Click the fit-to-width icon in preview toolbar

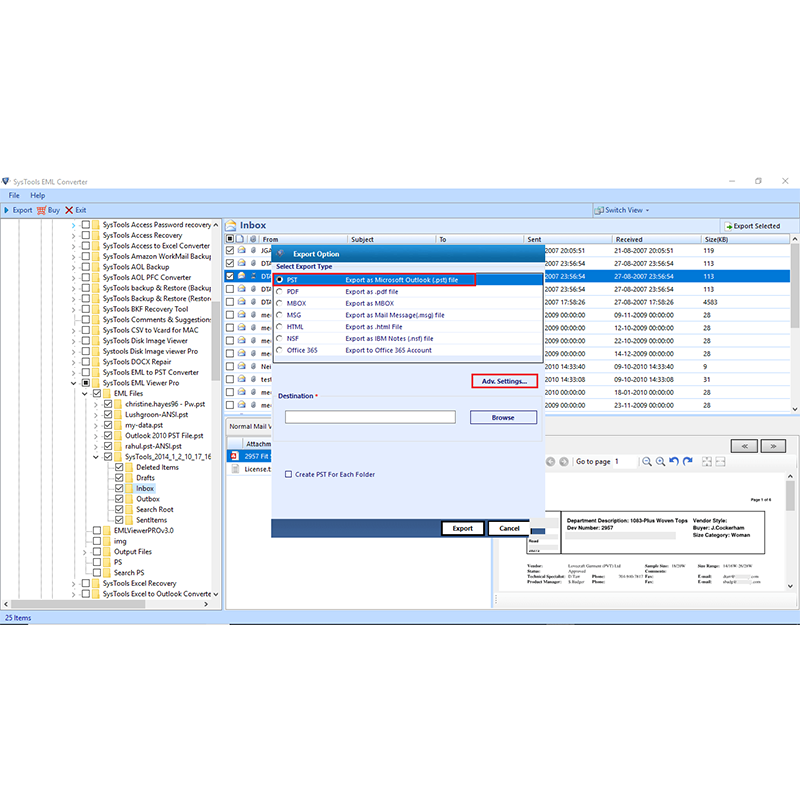[x=720, y=462]
